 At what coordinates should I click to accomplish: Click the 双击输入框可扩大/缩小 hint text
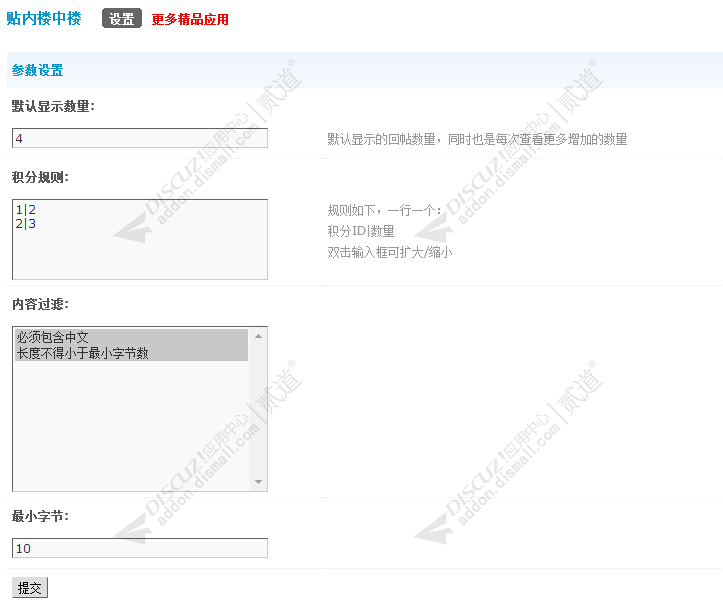(390, 252)
